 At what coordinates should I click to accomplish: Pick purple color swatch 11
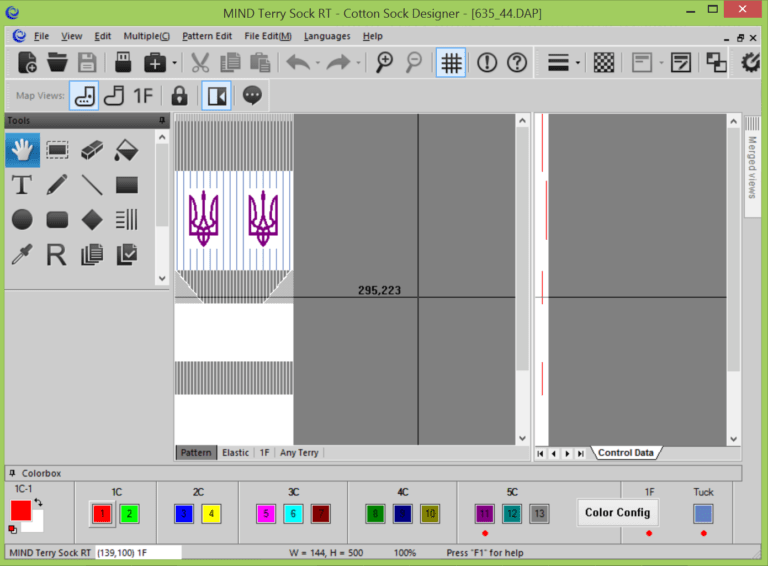pos(484,514)
